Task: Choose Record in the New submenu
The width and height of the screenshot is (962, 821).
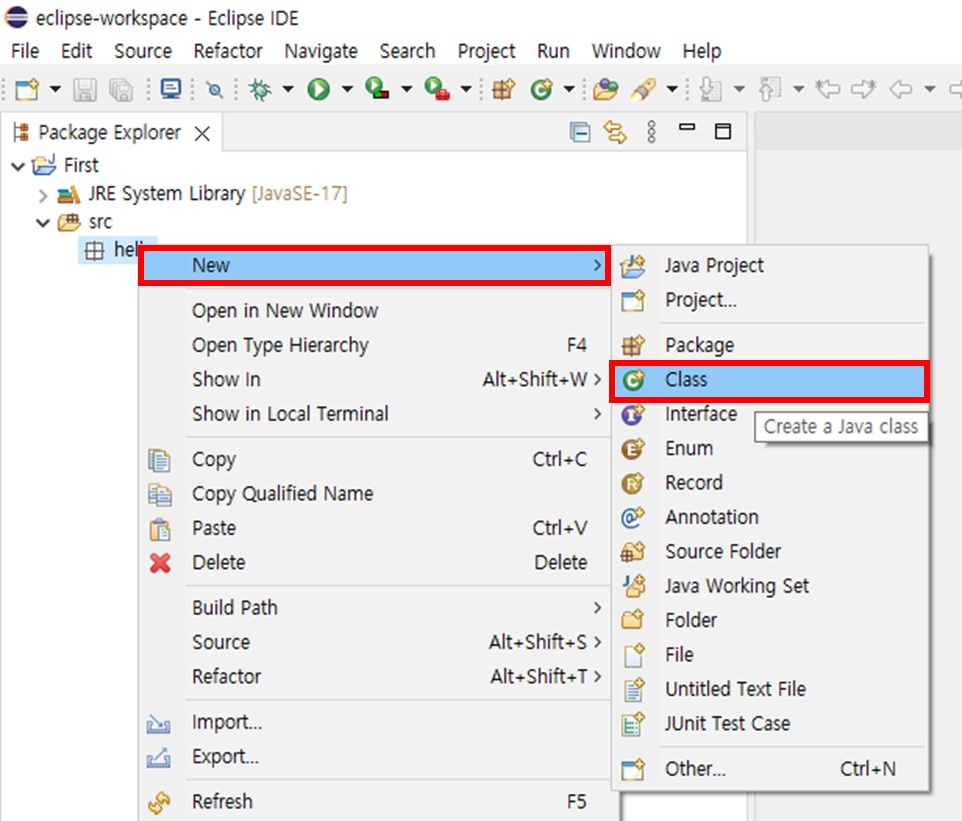Action: [x=769, y=483]
